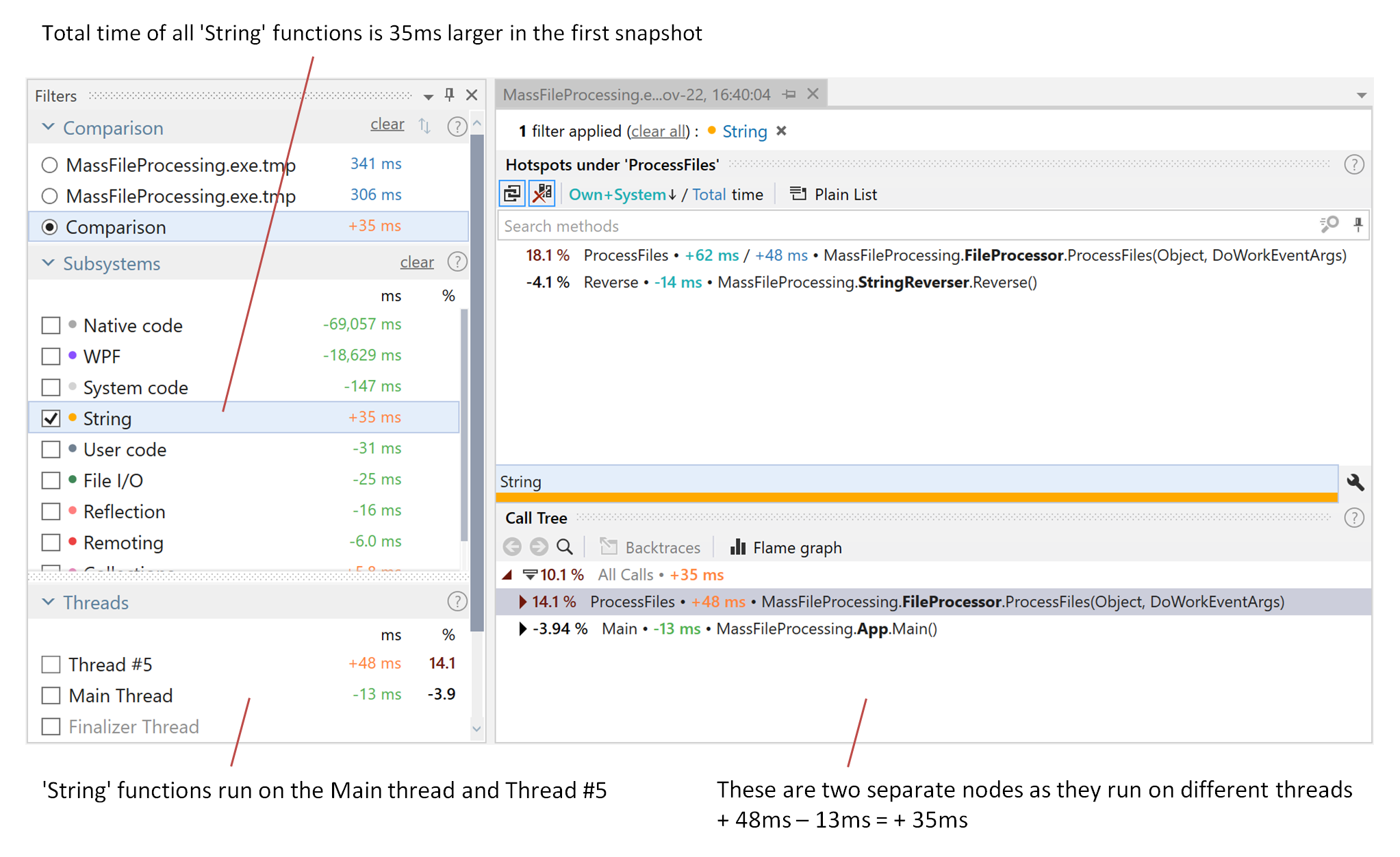Pin the Search methods field
The height and width of the screenshot is (857, 1400).
(x=1358, y=225)
